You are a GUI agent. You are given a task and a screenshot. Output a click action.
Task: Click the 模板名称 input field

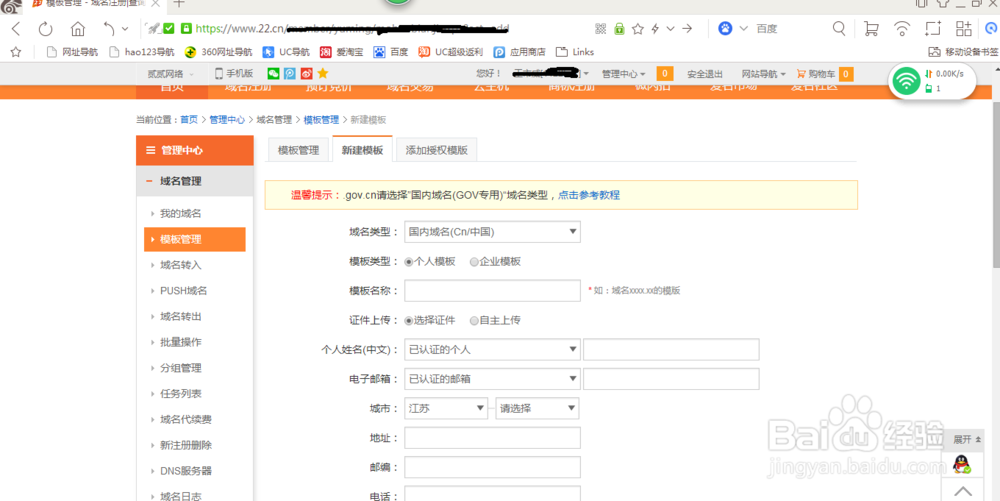[492, 291]
